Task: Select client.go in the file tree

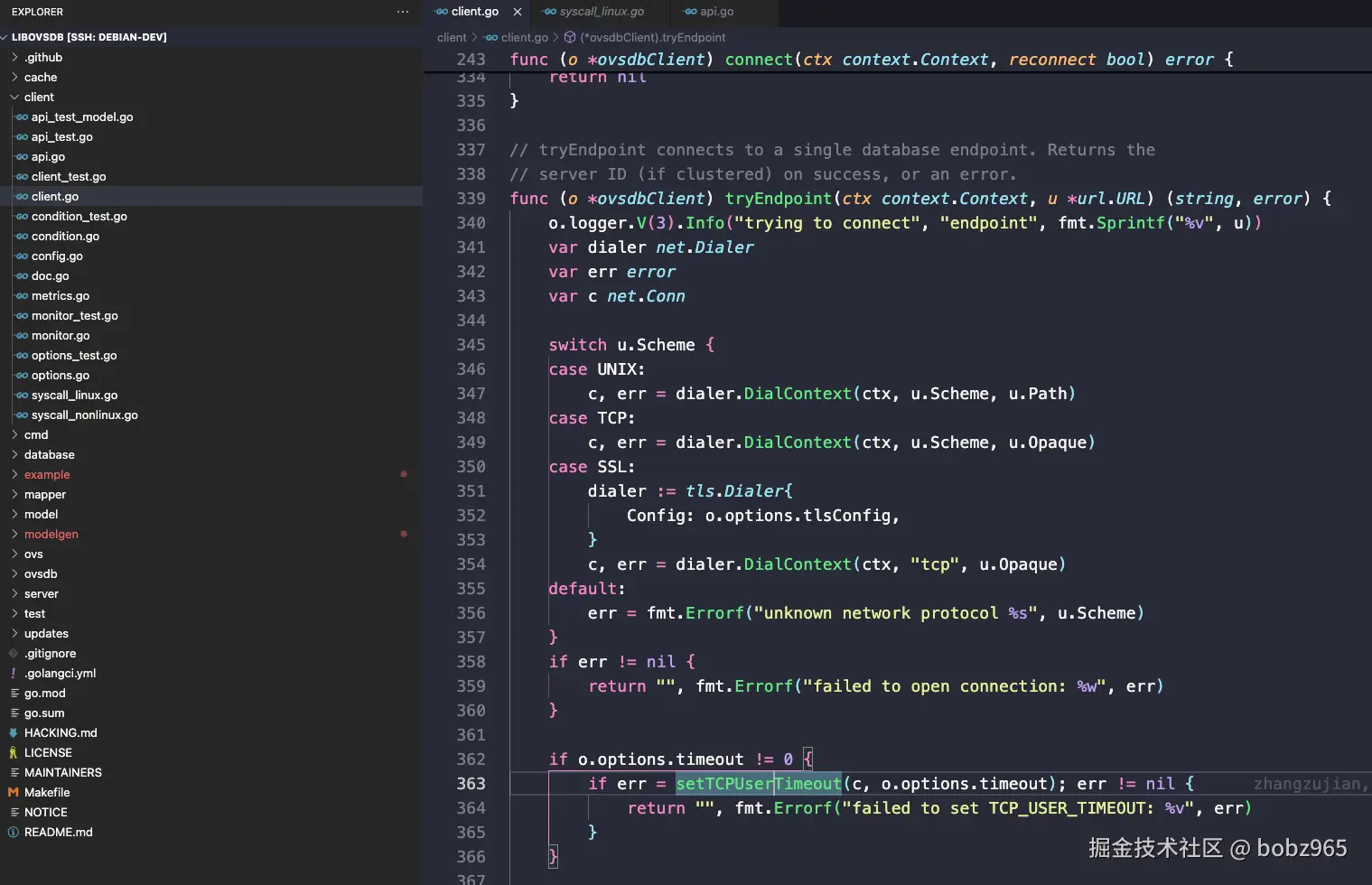Action: click(211, 196)
